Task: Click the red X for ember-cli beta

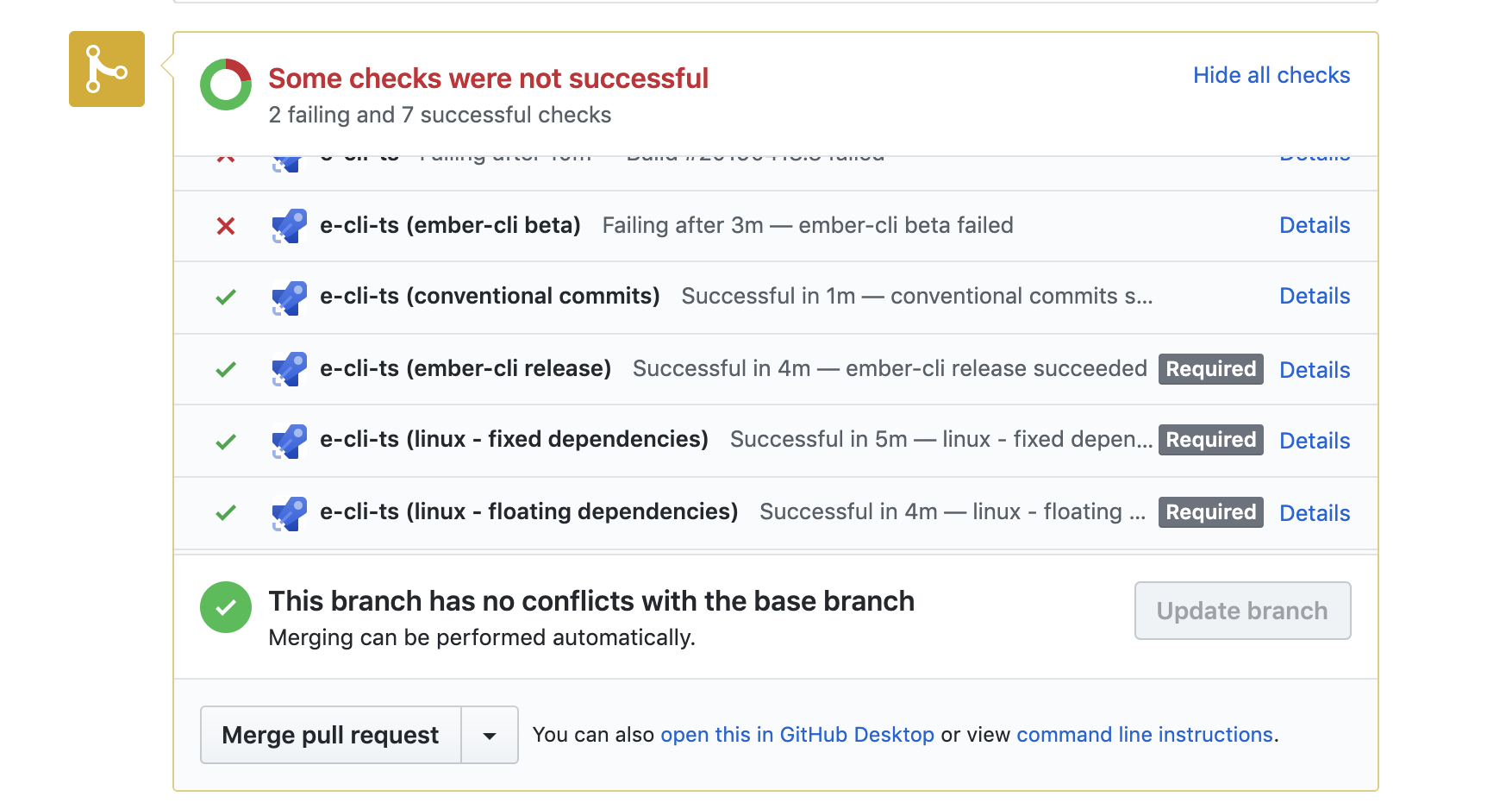Action: pyautogui.click(x=226, y=226)
